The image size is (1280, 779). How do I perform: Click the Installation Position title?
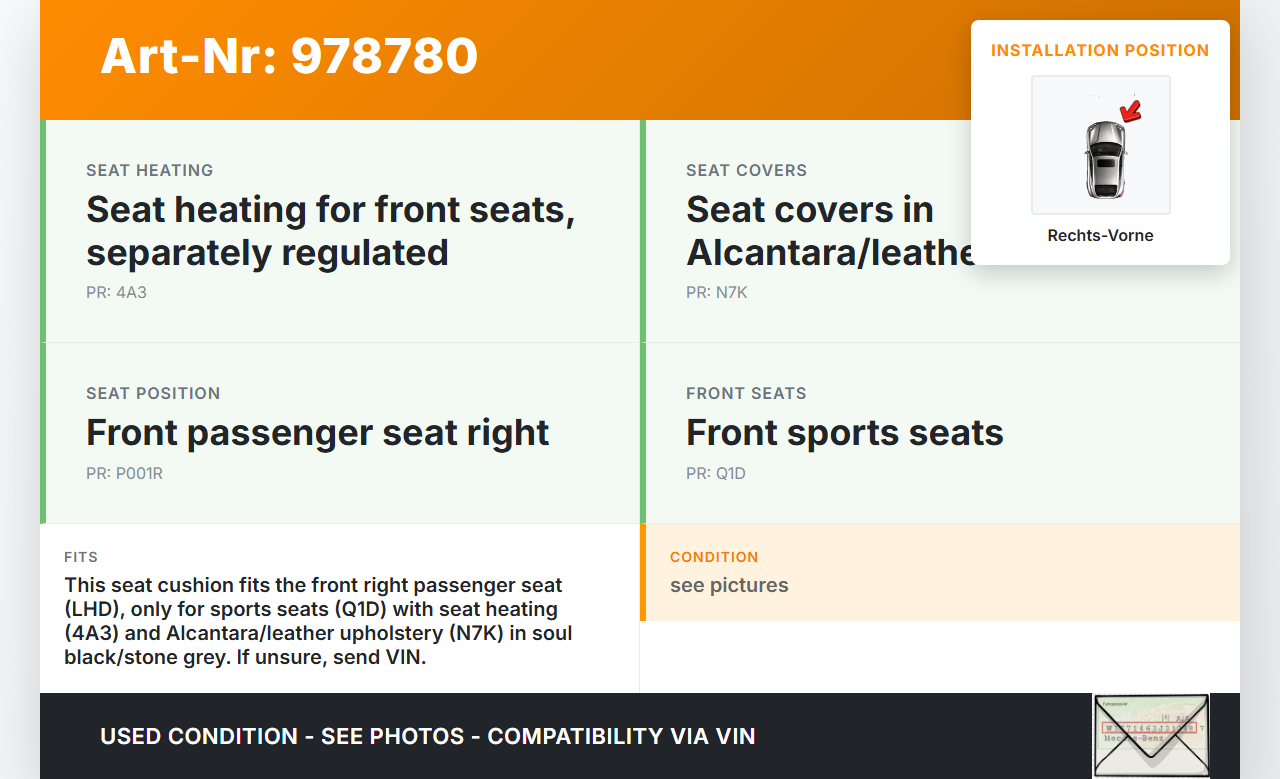coord(1100,50)
